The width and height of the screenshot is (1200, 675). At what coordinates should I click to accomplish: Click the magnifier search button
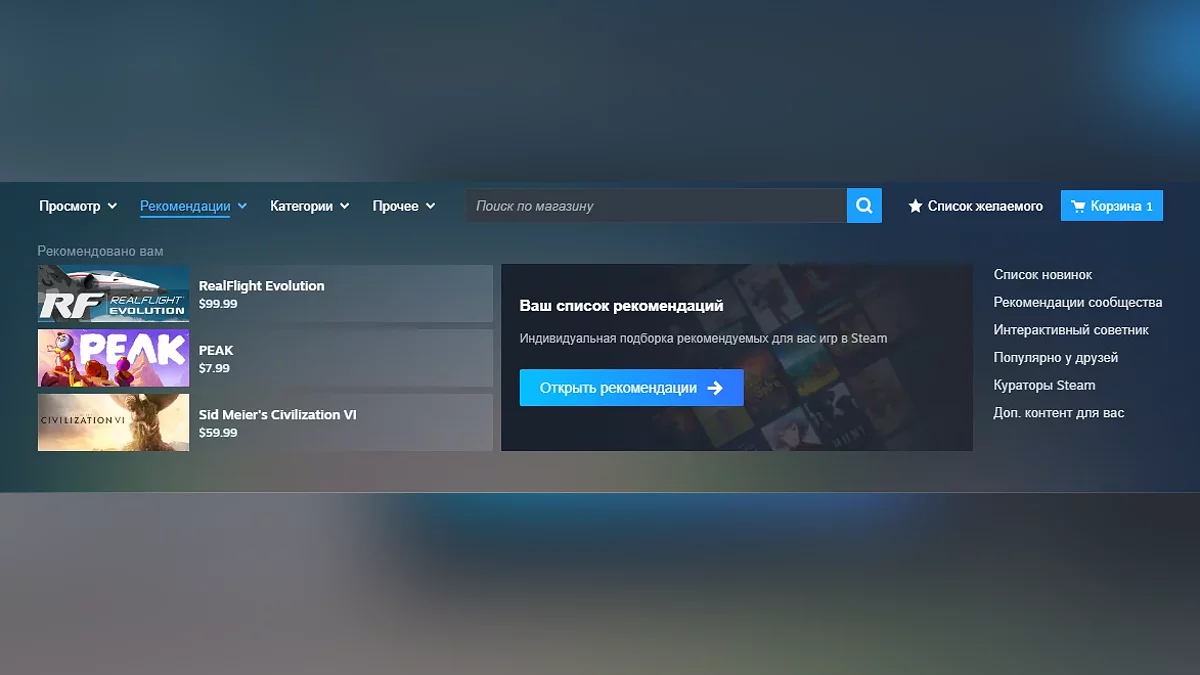pos(864,206)
